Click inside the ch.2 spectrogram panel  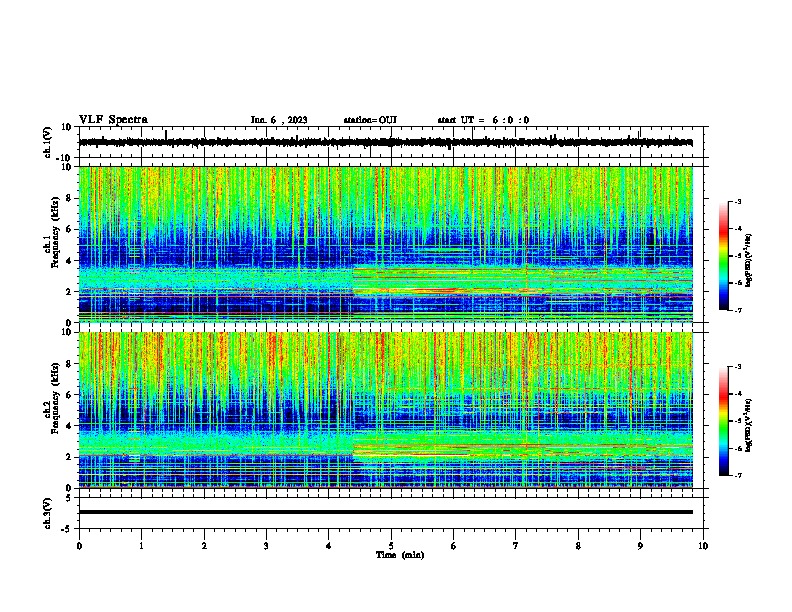point(386,410)
